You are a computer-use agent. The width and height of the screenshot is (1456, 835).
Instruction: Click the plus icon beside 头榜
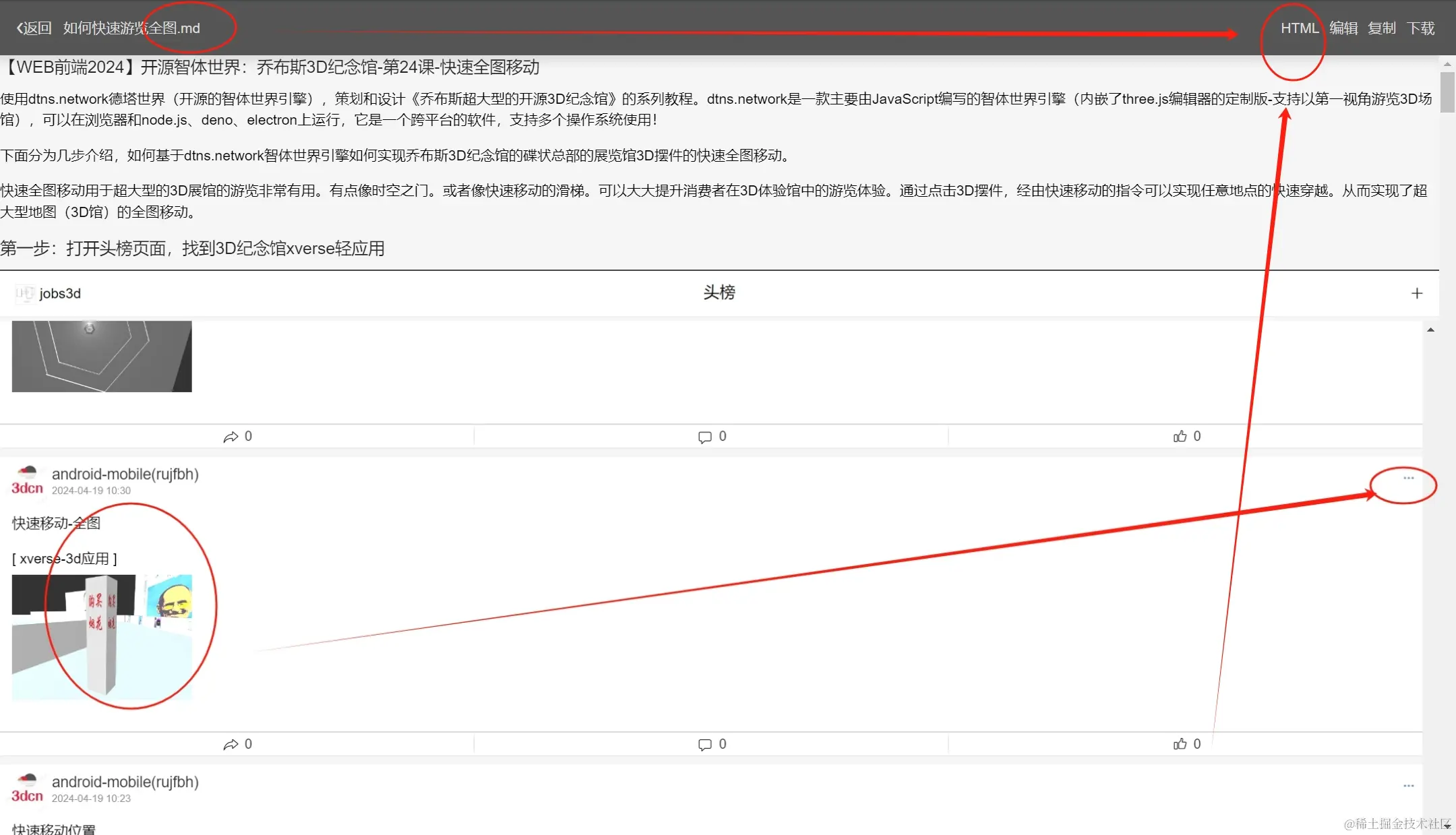tap(1416, 293)
